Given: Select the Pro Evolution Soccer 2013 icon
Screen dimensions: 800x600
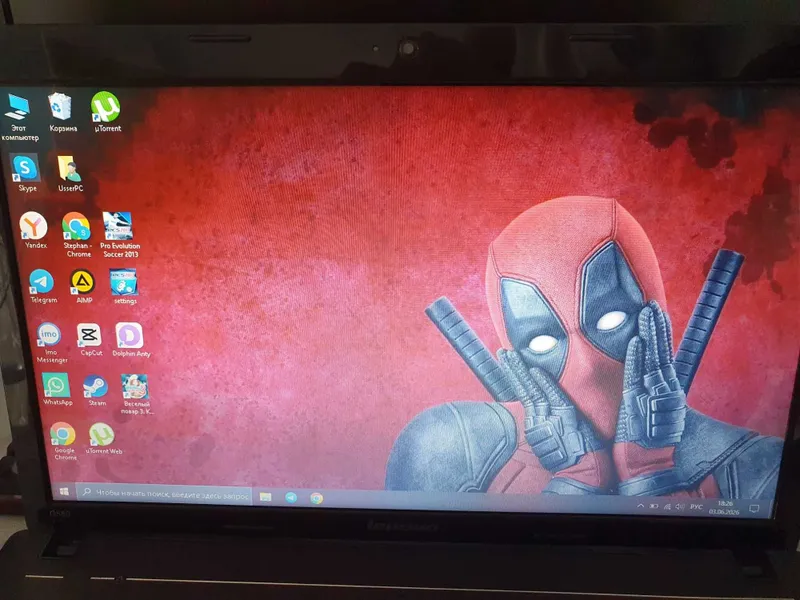Looking at the screenshot, I should [x=119, y=235].
